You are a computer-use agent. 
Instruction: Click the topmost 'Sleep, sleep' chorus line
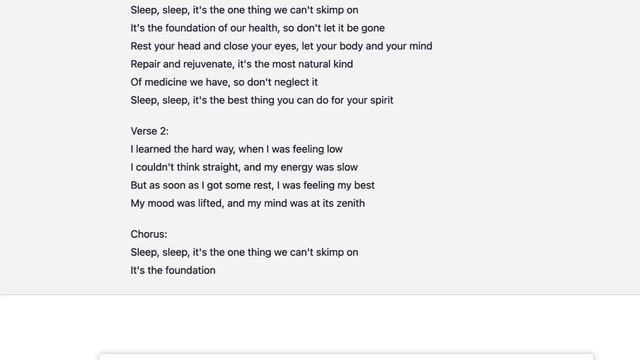[244, 10]
